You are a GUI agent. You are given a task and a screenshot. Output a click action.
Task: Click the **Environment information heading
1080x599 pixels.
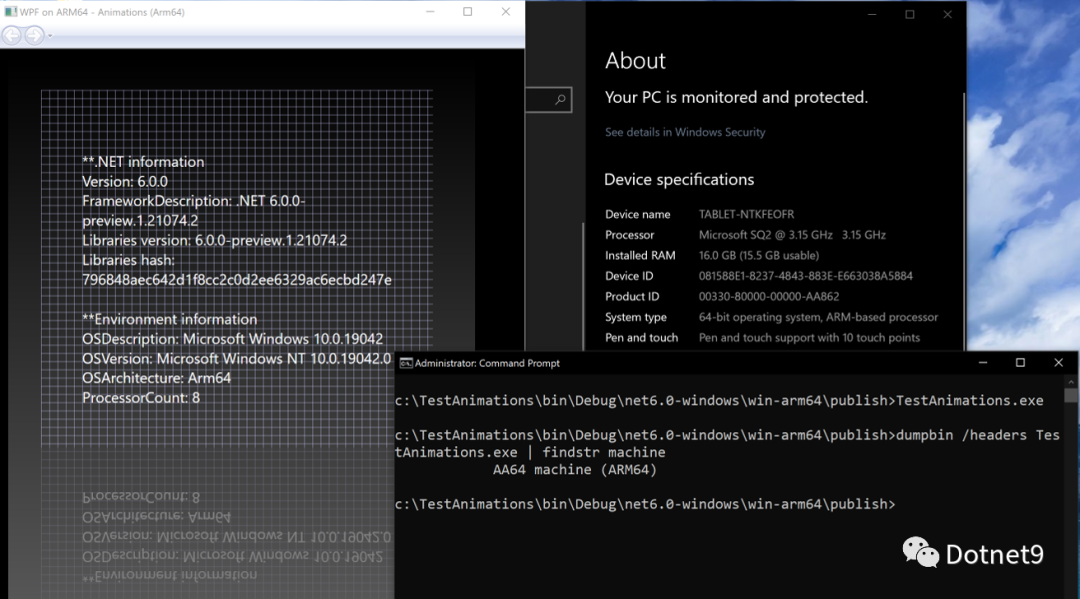click(x=169, y=319)
